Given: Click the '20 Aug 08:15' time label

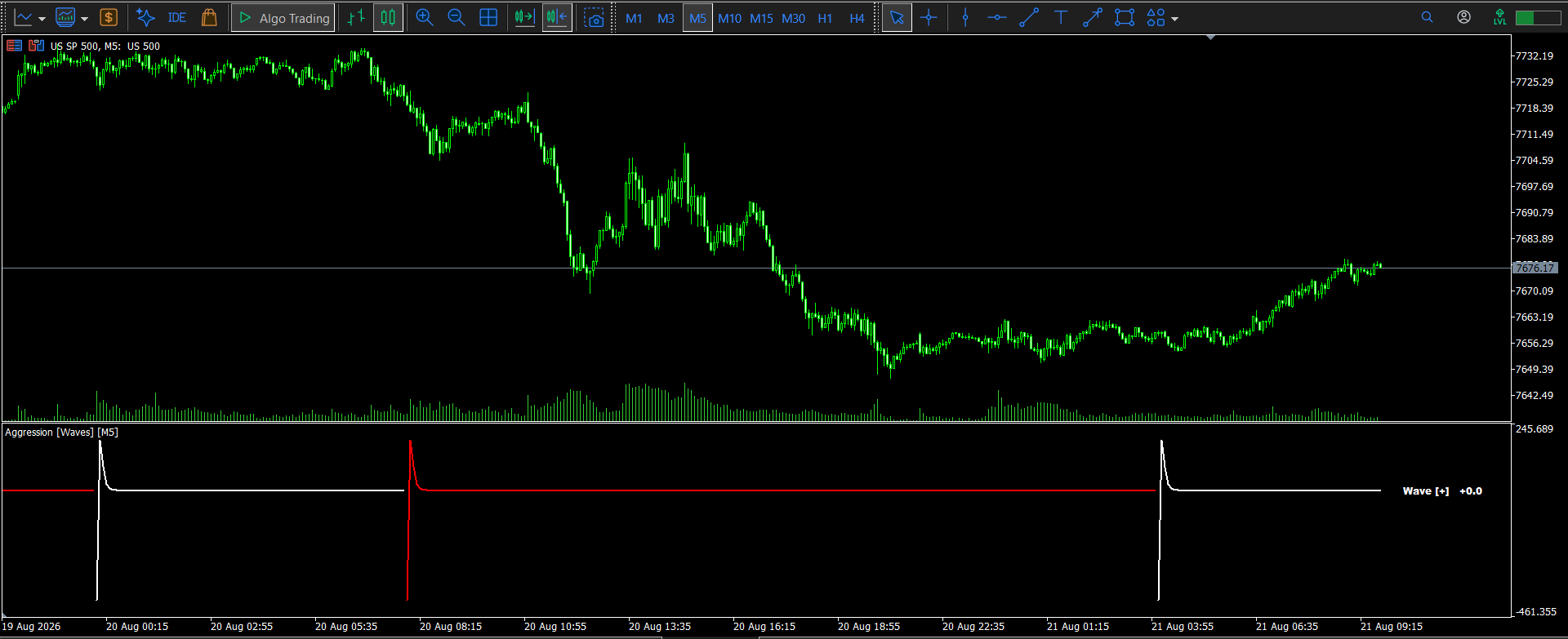Looking at the screenshot, I should 451,627.
